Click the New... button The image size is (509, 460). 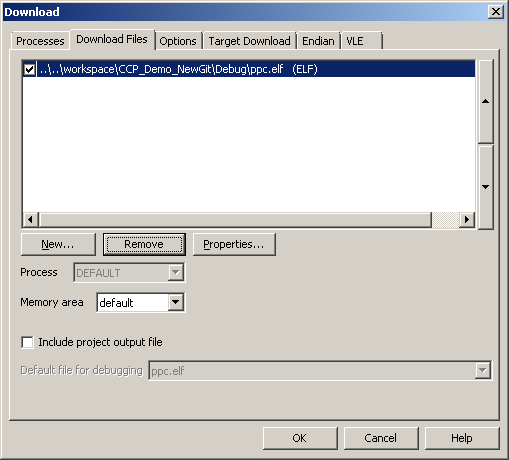(58, 244)
